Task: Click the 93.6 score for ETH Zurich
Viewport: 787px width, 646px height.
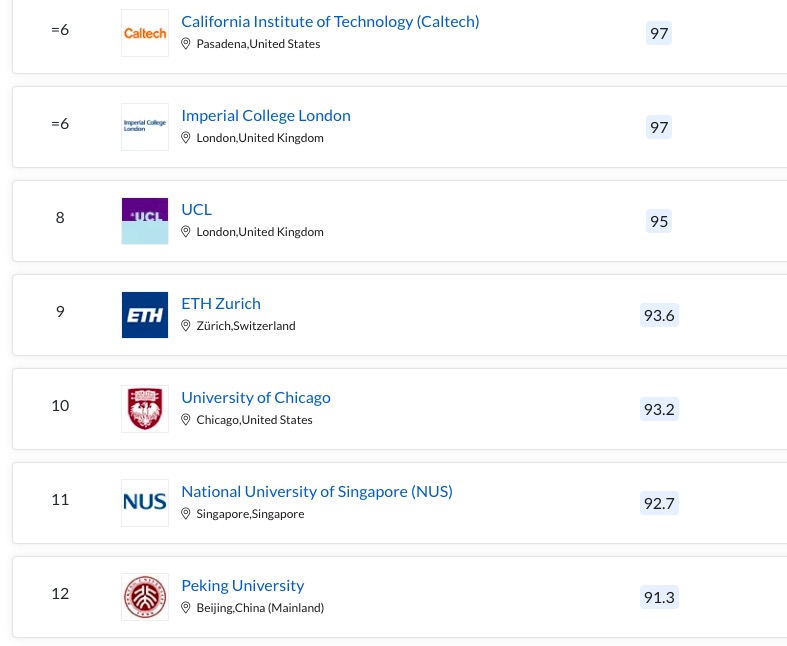Action: point(659,316)
